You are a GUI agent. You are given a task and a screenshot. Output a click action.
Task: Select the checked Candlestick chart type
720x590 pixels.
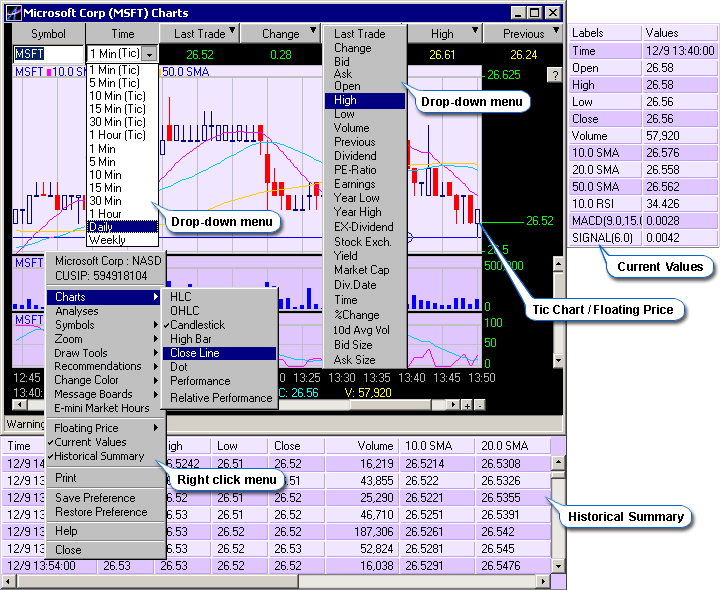[197, 325]
